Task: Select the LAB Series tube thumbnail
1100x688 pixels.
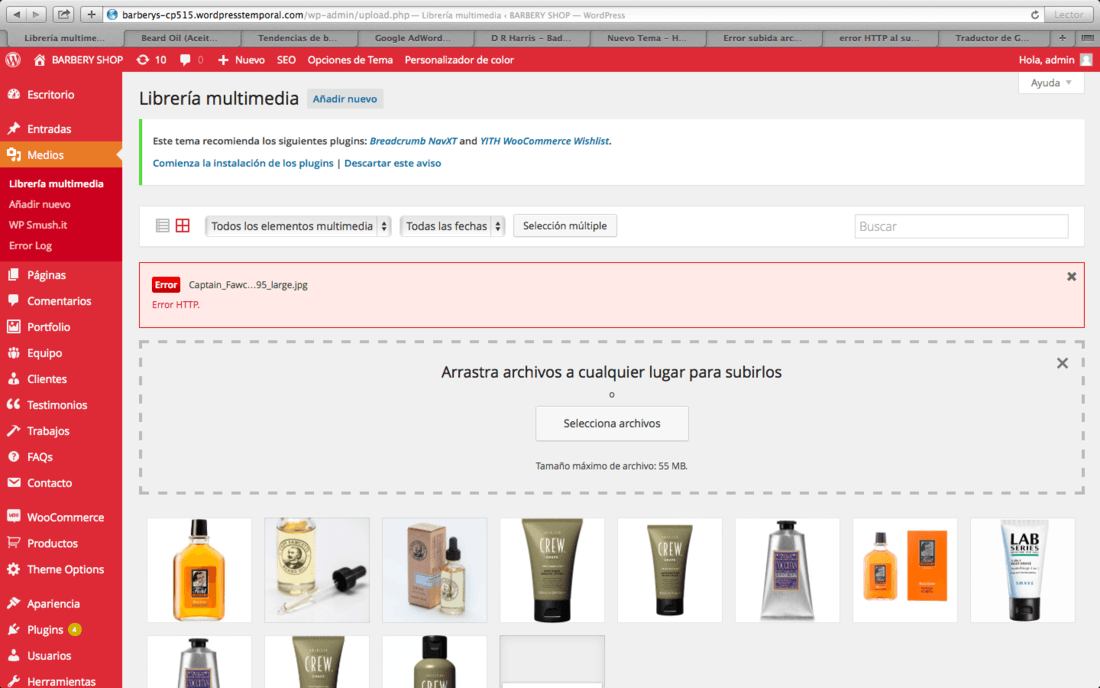Action: pyautogui.click(x=1023, y=570)
